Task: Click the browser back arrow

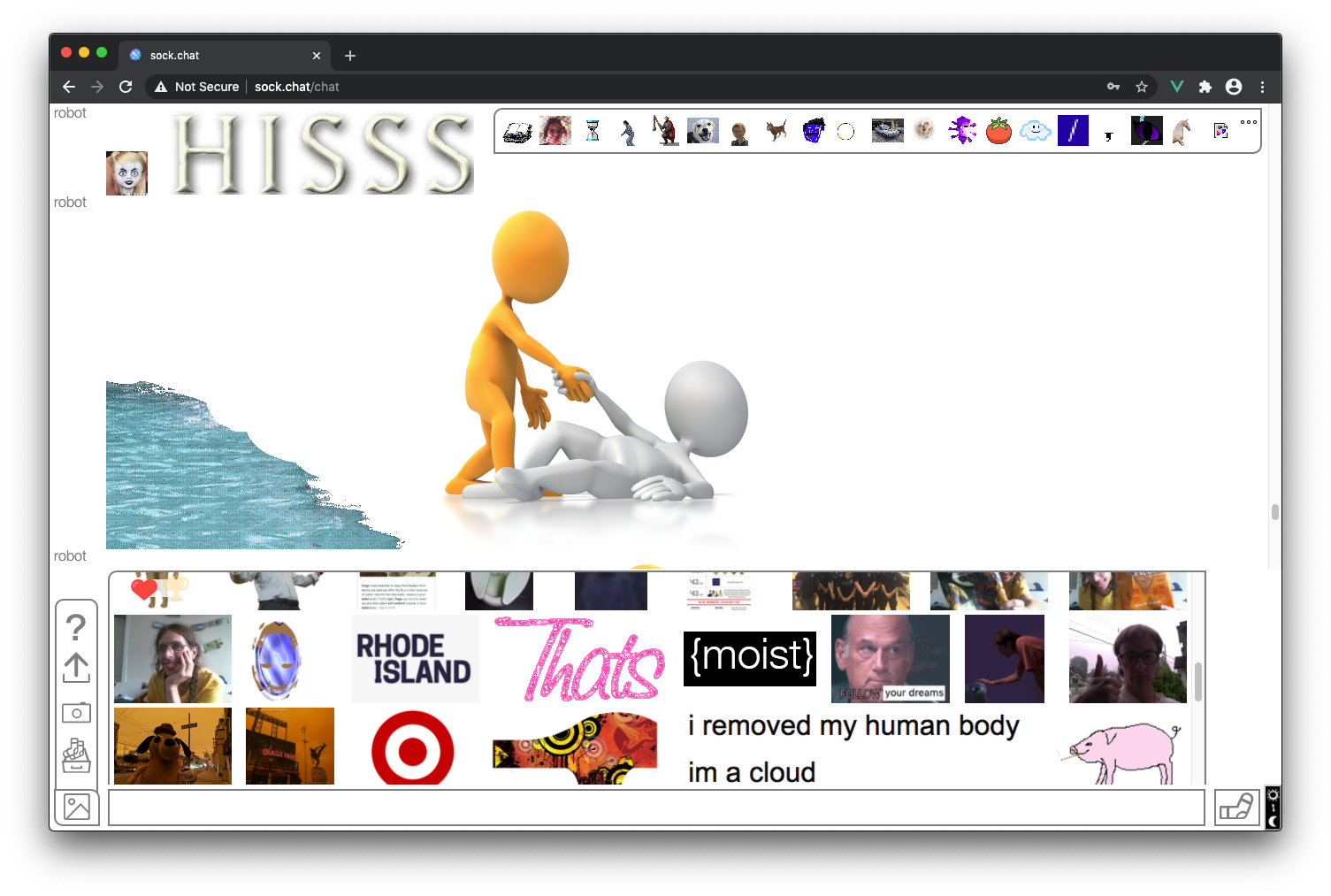Action: [69, 87]
